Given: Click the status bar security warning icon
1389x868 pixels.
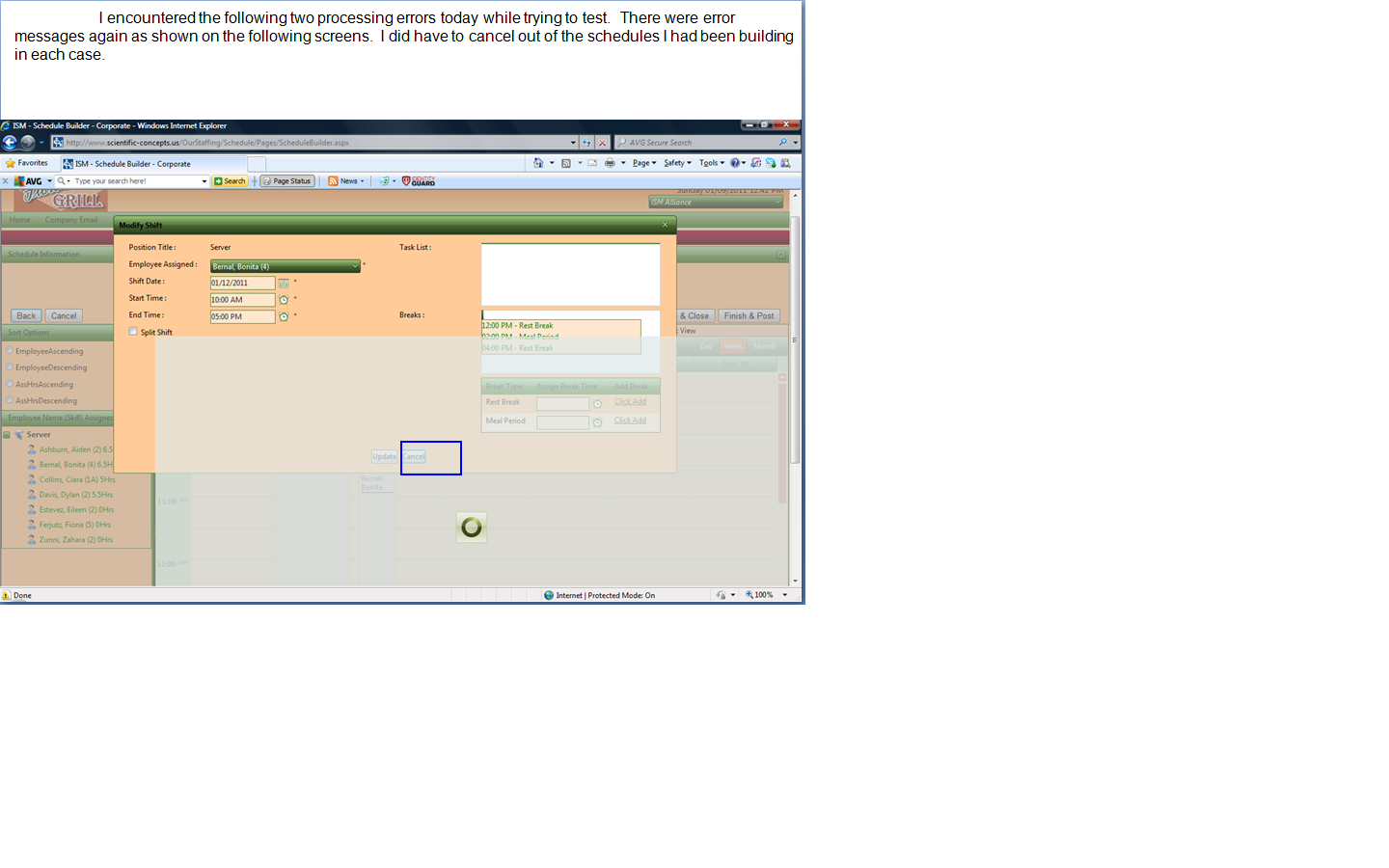Looking at the screenshot, I should [x=7, y=595].
